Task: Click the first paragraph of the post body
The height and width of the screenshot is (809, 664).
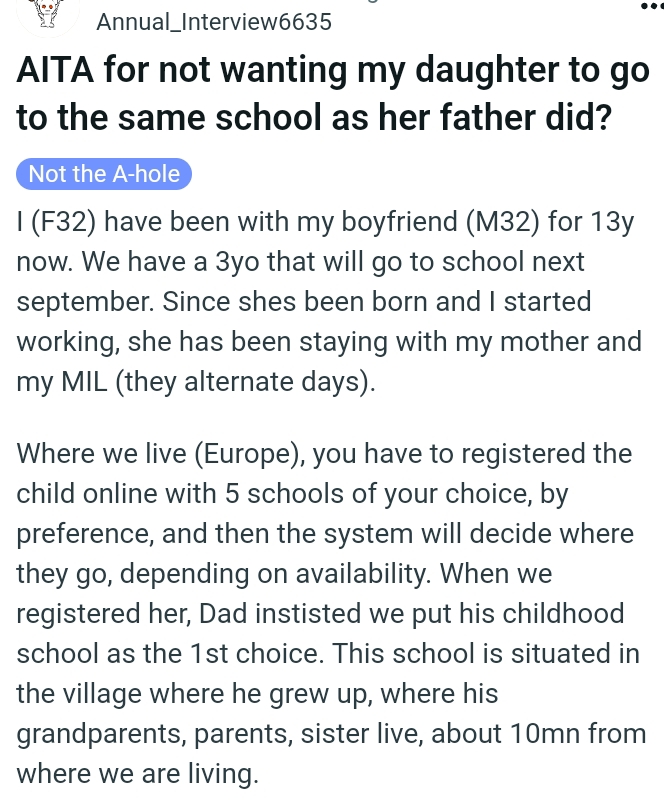Action: [329, 301]
